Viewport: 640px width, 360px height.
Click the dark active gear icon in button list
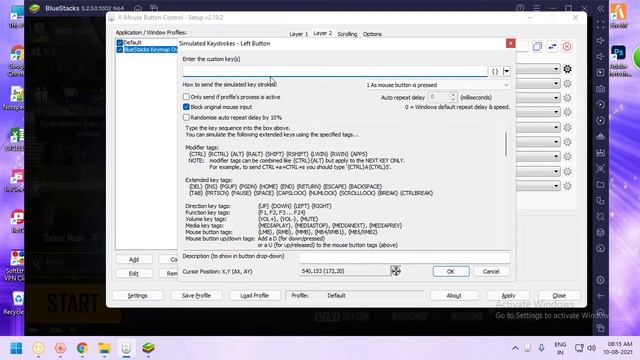tap(567, 69)
